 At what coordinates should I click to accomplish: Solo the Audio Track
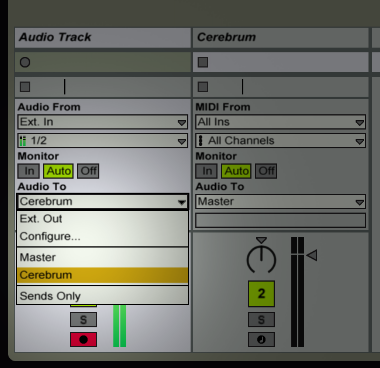[83, 320]
